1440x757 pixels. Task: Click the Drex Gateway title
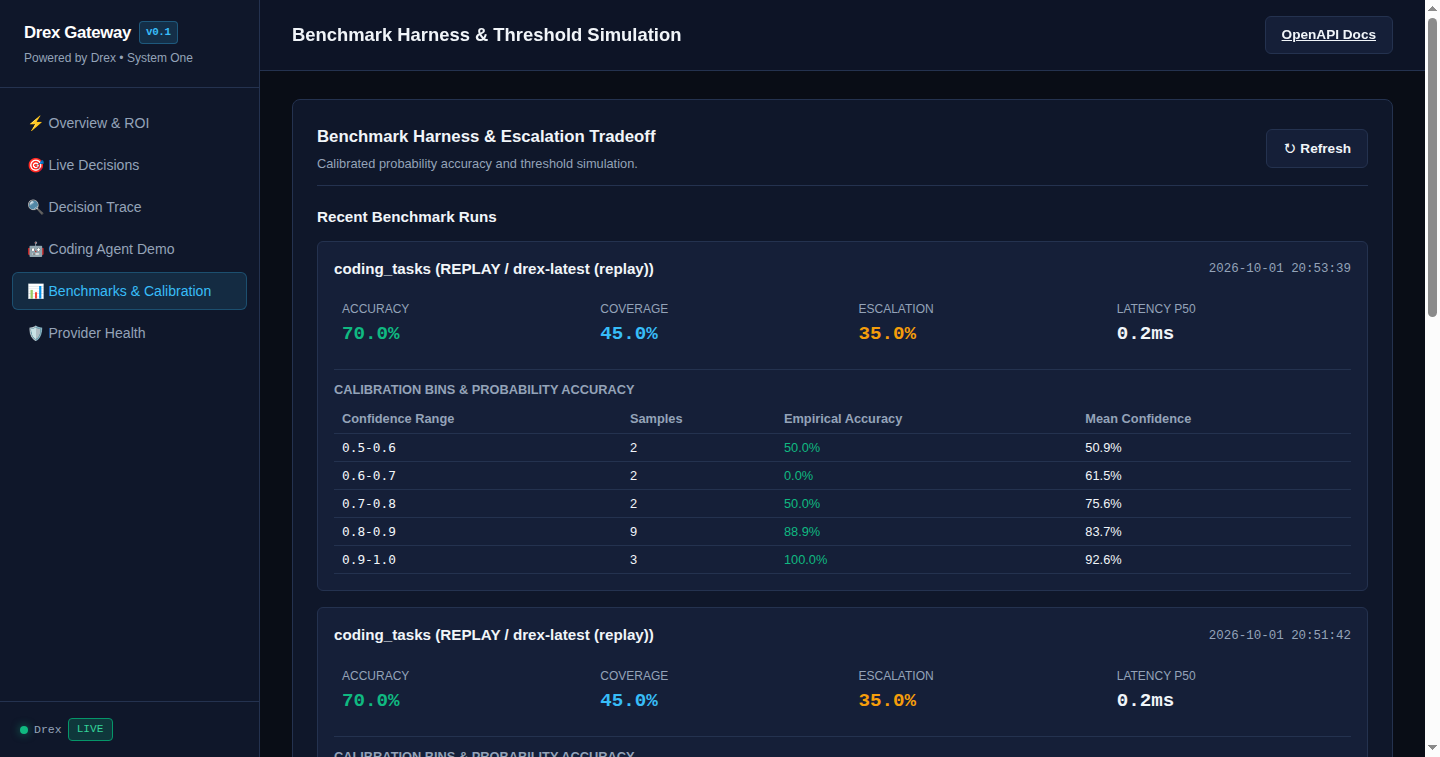[77, 33]
